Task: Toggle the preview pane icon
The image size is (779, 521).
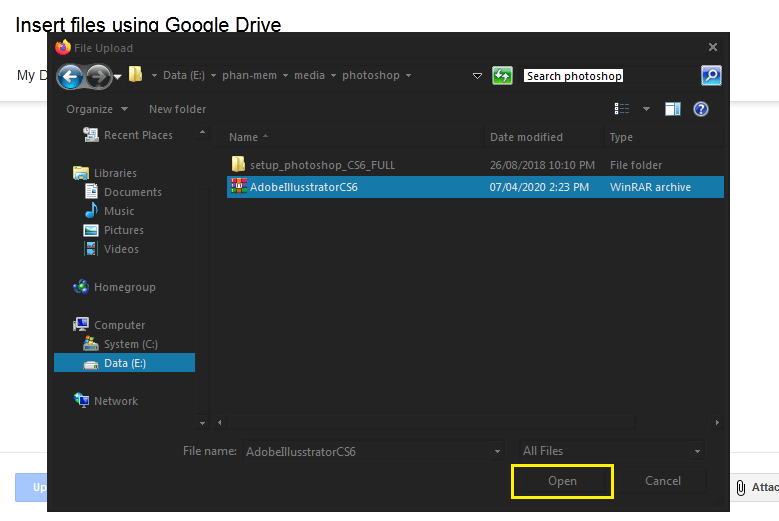Action: click(673, 109)
